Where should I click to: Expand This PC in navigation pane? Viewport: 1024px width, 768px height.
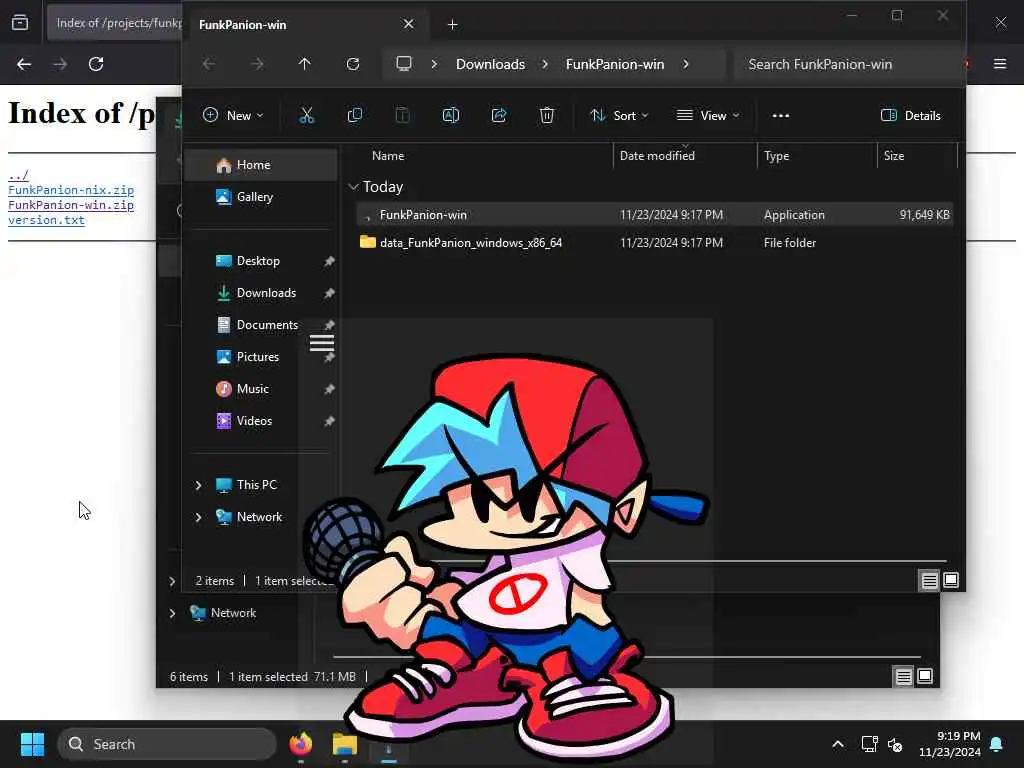(198, 485)
